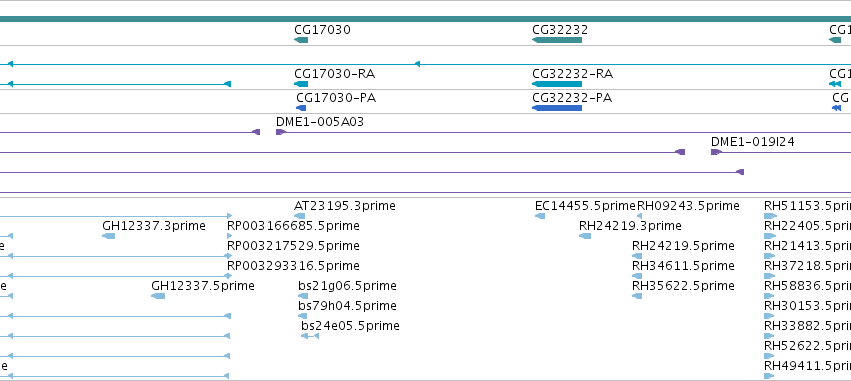
Task: Select the CG32232-PA protein bar
Action: click(x=557, y=108)
